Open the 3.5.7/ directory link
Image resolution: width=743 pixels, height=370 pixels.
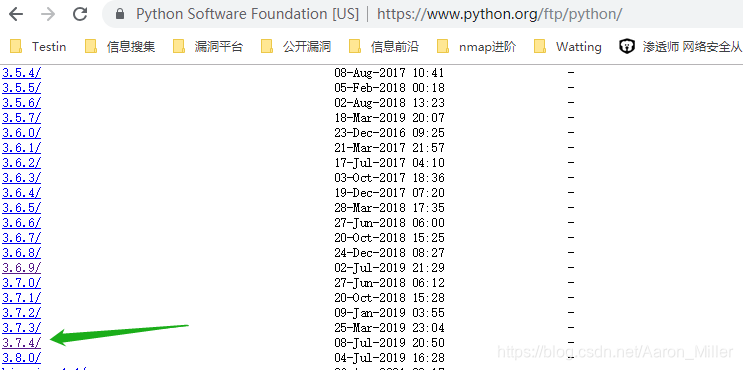(x=21, y=118)
